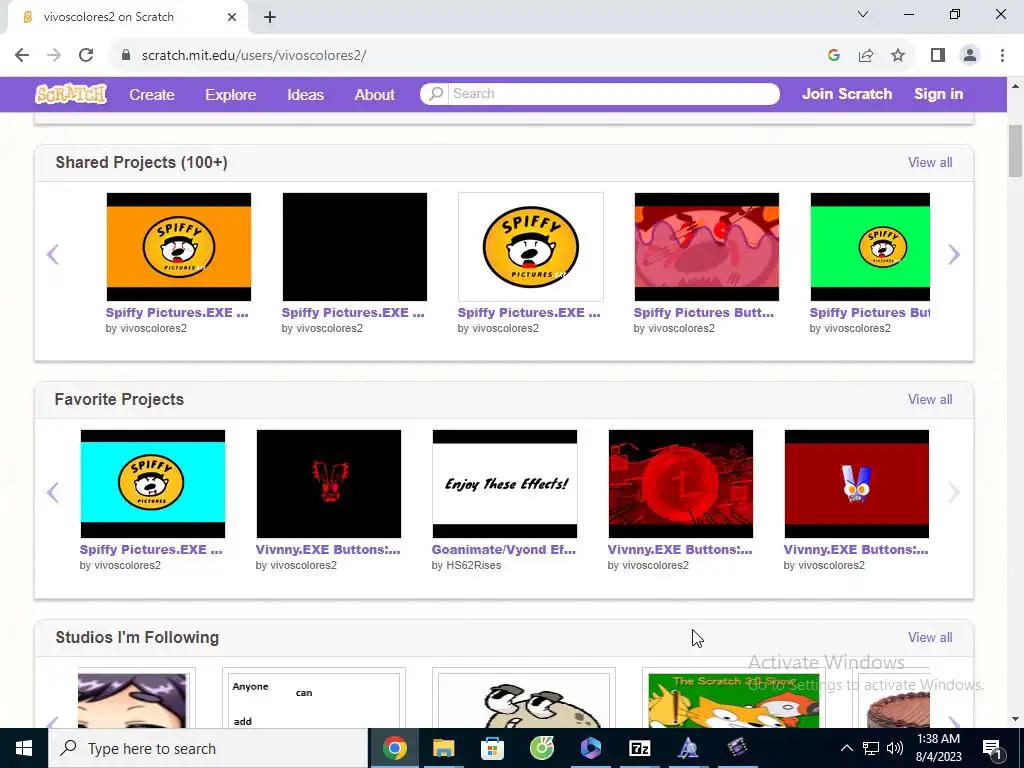Image resolution: width=1024 pixels, height=768 pixels.
Task: Open the taskbar clock showing 1:38 AM
Action: pyautogui.click(x=938, y=748)
